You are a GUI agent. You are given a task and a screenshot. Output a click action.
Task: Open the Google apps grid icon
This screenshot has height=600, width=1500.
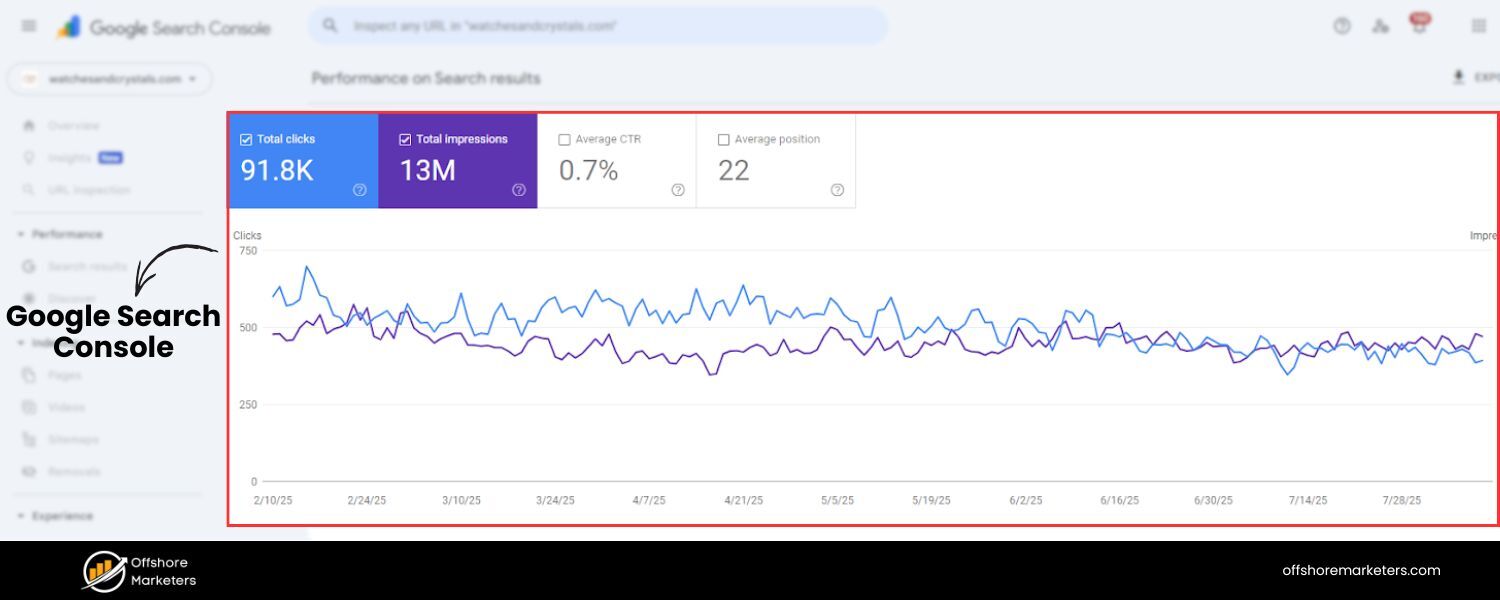[1481, 26]
